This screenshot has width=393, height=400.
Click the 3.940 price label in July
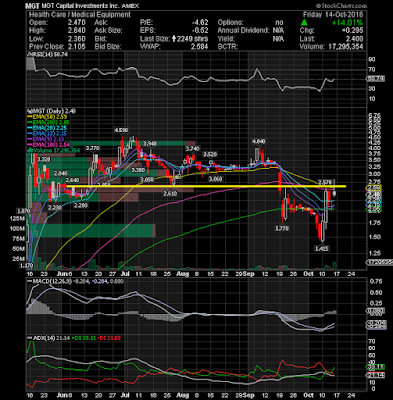click(x=150, y=144)
